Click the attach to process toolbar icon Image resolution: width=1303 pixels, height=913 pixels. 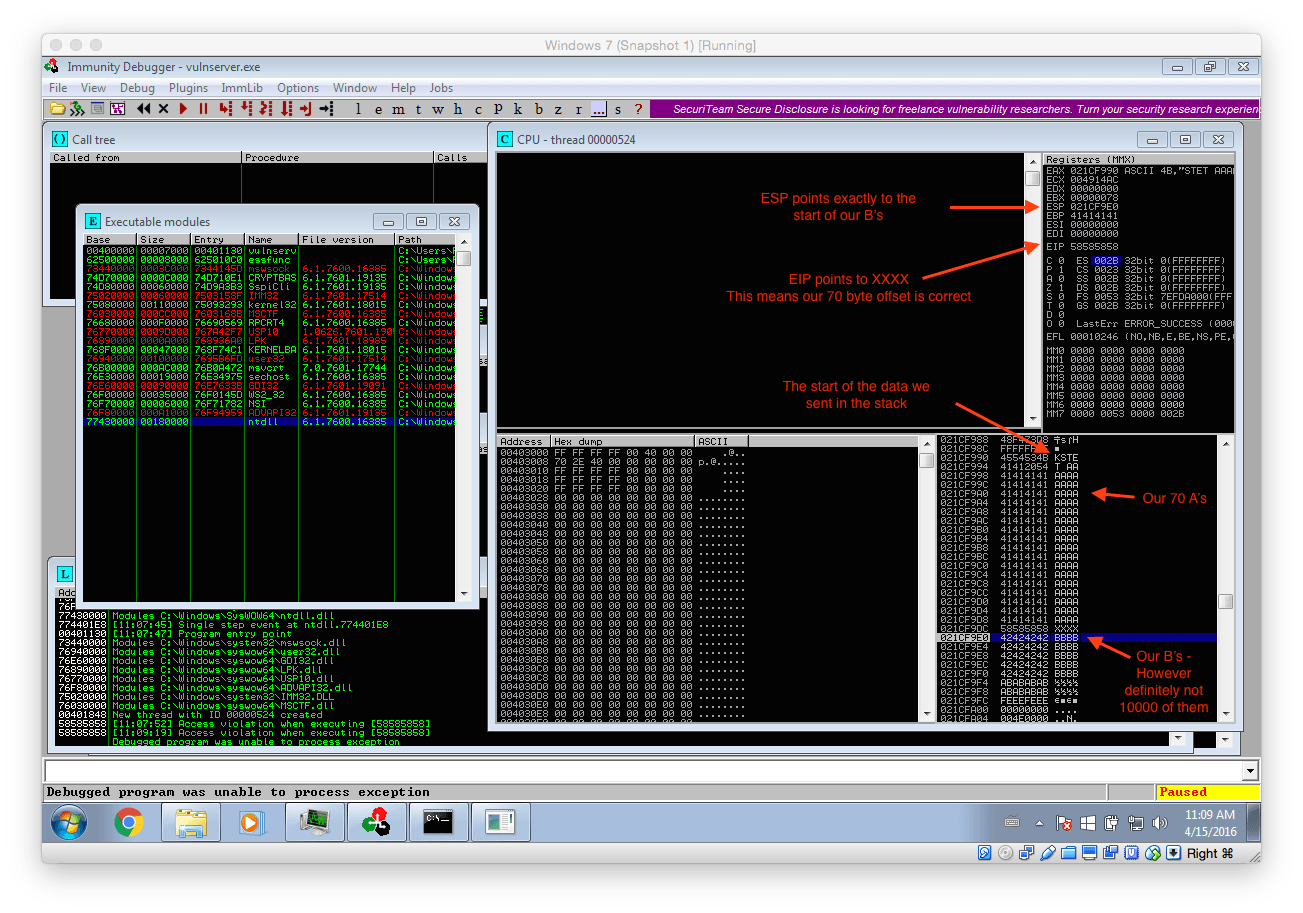pyautogui.click(x=76, y=108)
